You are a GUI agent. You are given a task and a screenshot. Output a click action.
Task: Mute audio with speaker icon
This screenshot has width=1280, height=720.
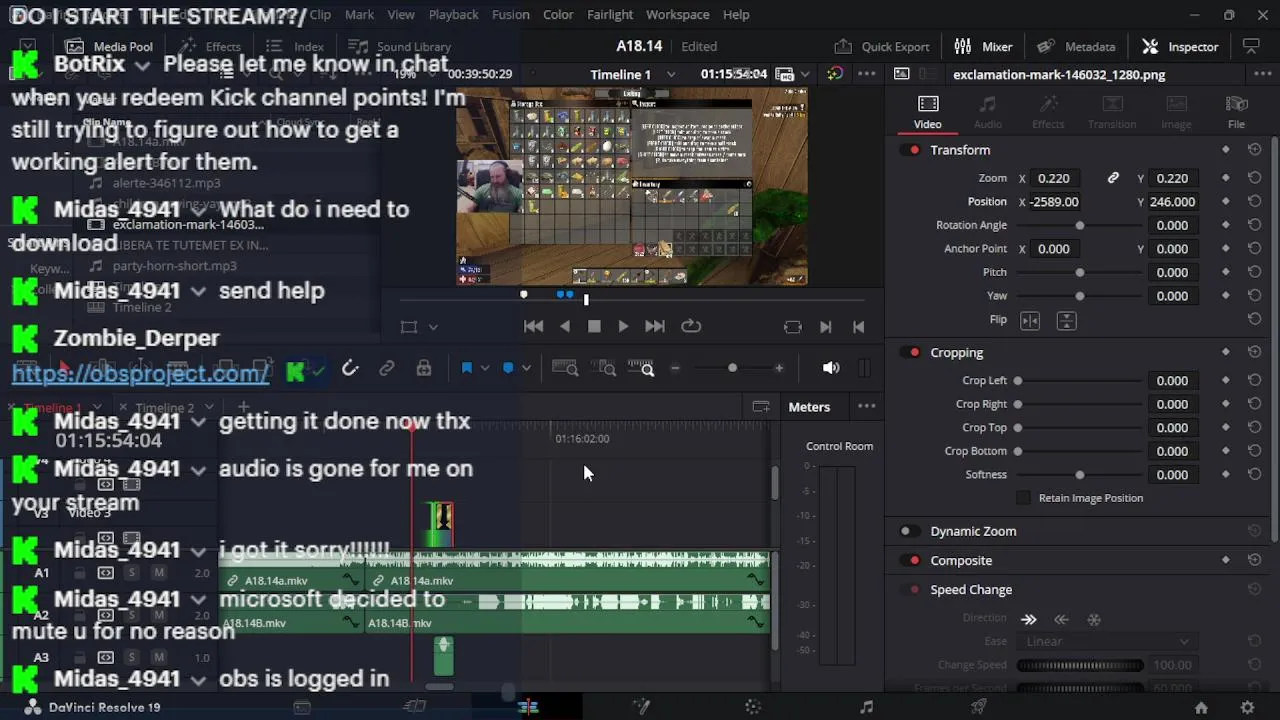point(831,368)
